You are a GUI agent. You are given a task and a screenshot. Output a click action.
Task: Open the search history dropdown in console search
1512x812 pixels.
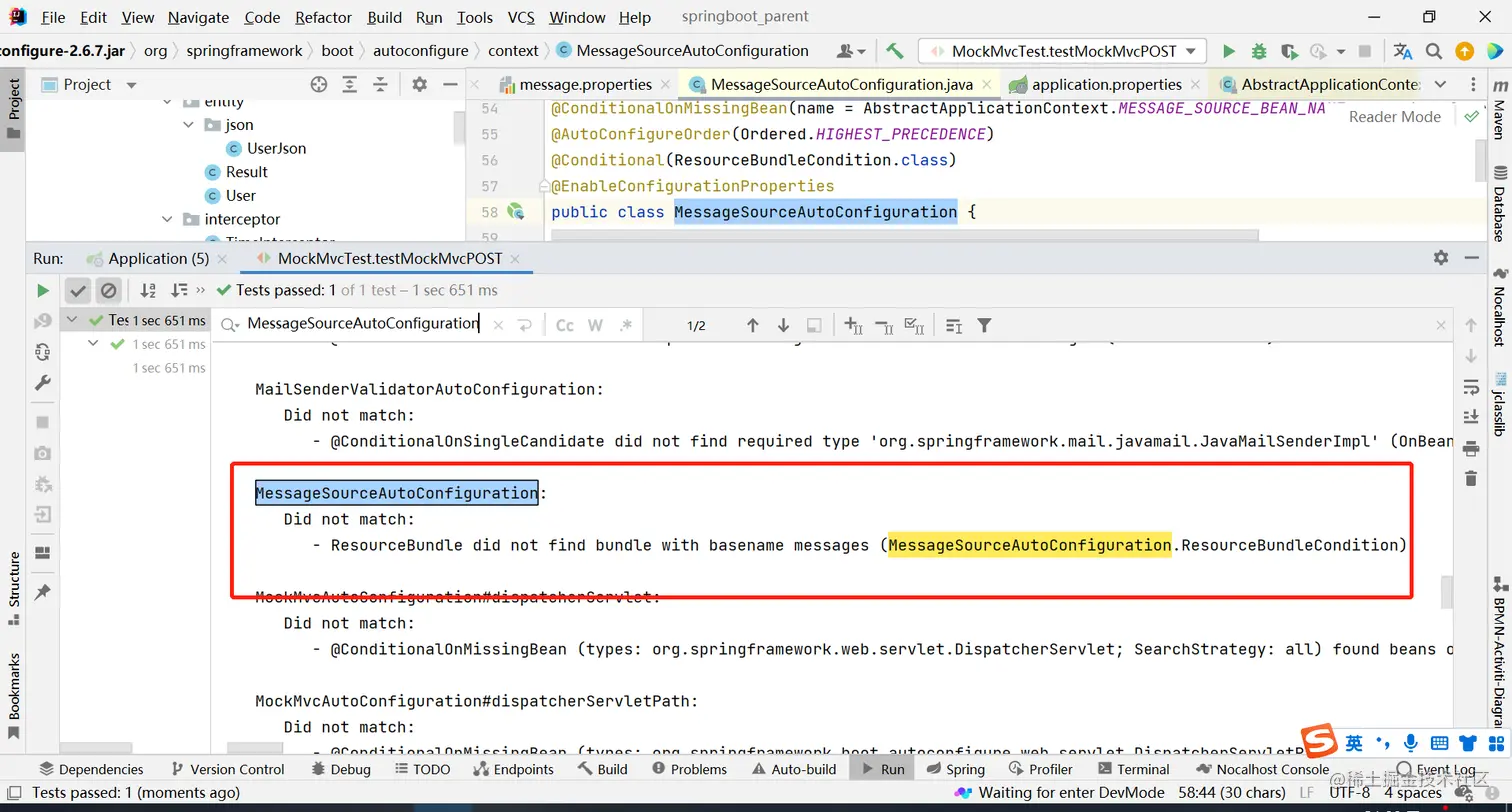point(230,324)
